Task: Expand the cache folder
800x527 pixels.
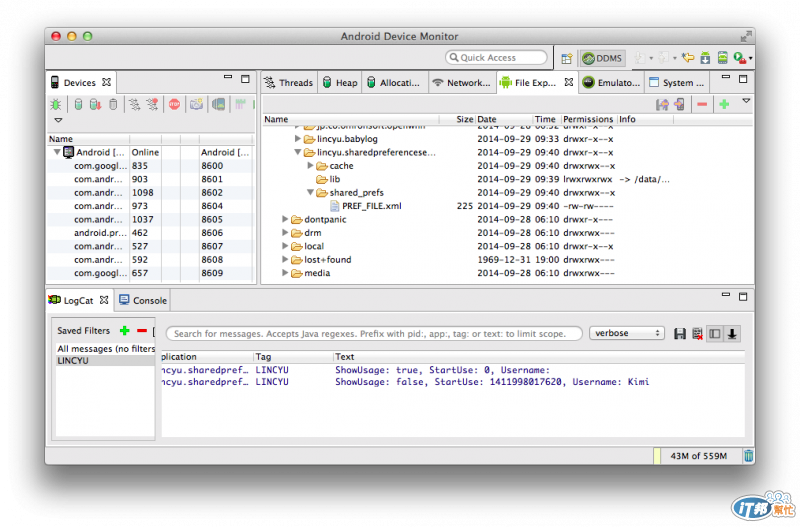Action: click(x=310, y=165)
